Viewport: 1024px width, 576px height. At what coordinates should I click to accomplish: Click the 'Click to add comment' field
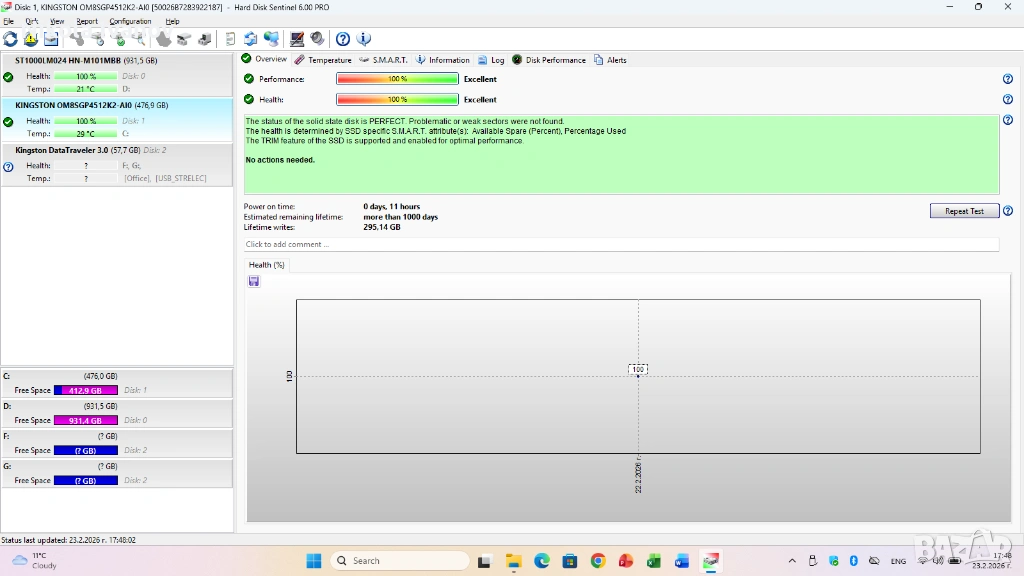[x=621, y=244]
